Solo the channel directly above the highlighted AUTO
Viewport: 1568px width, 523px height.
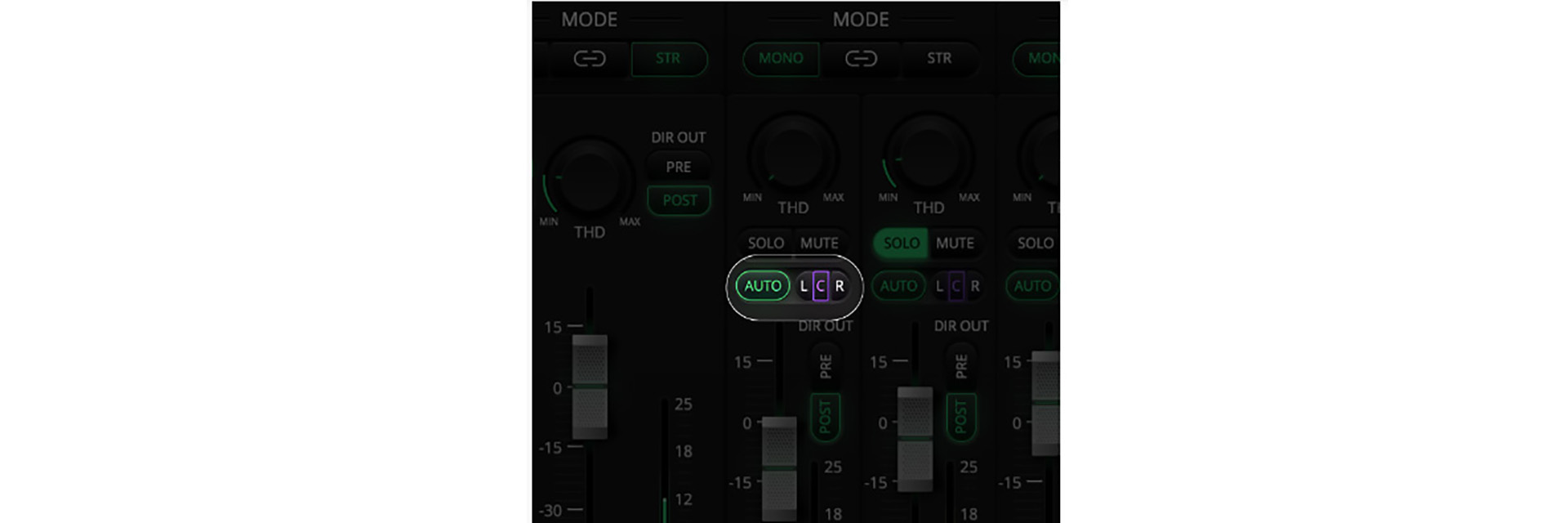coord(765,244)
